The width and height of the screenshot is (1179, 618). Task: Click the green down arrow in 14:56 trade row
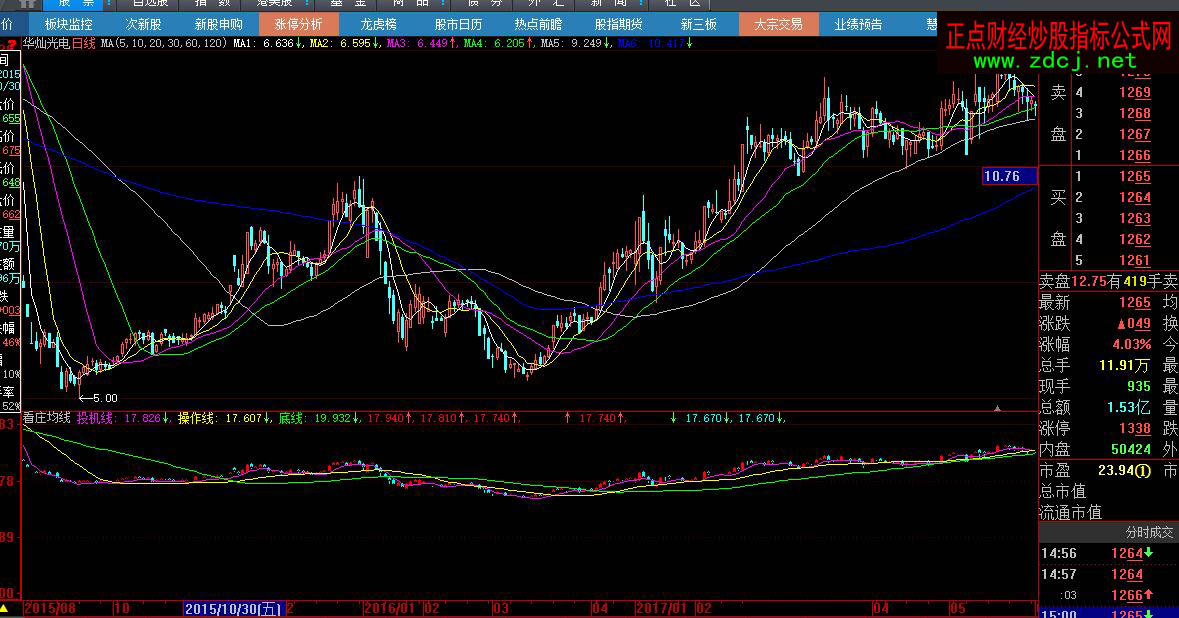pyautogui.click(x=1149, y=553)
